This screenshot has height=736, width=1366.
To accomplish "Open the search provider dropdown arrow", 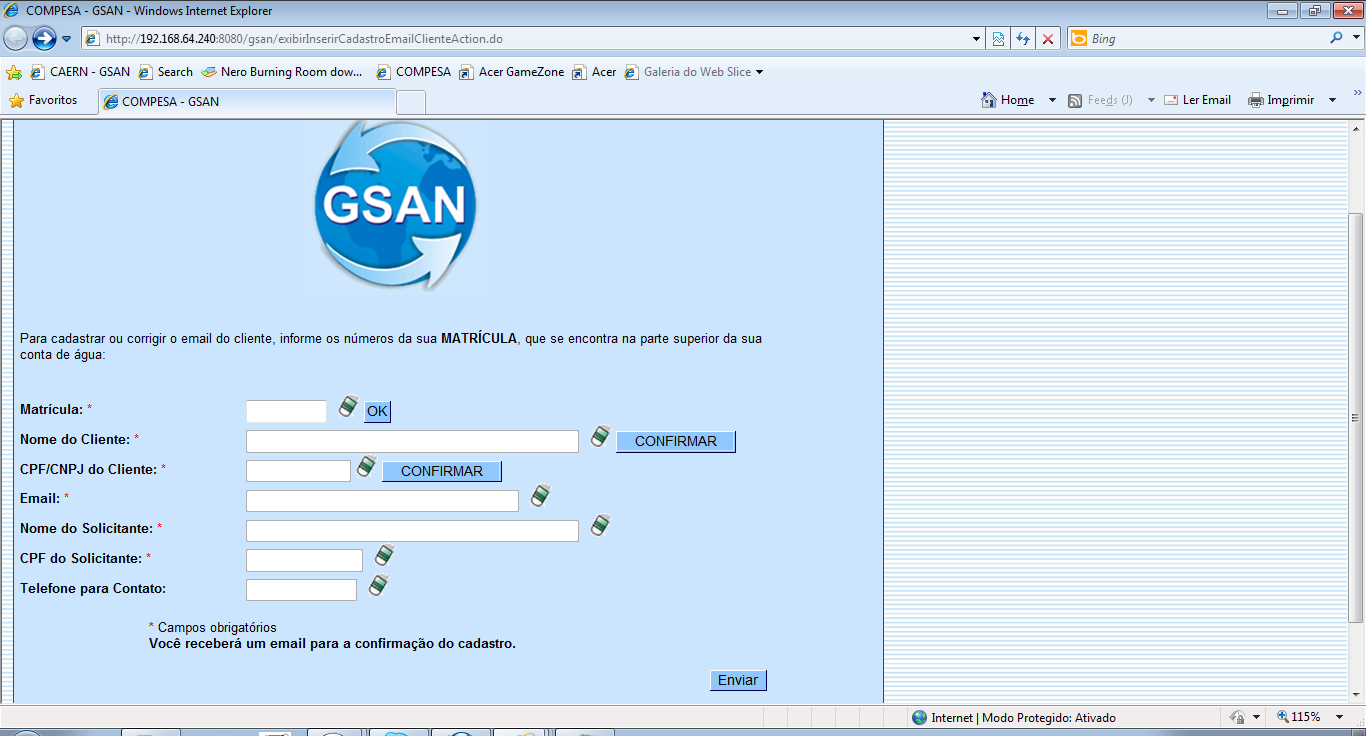I will (x=1355, y=39).
